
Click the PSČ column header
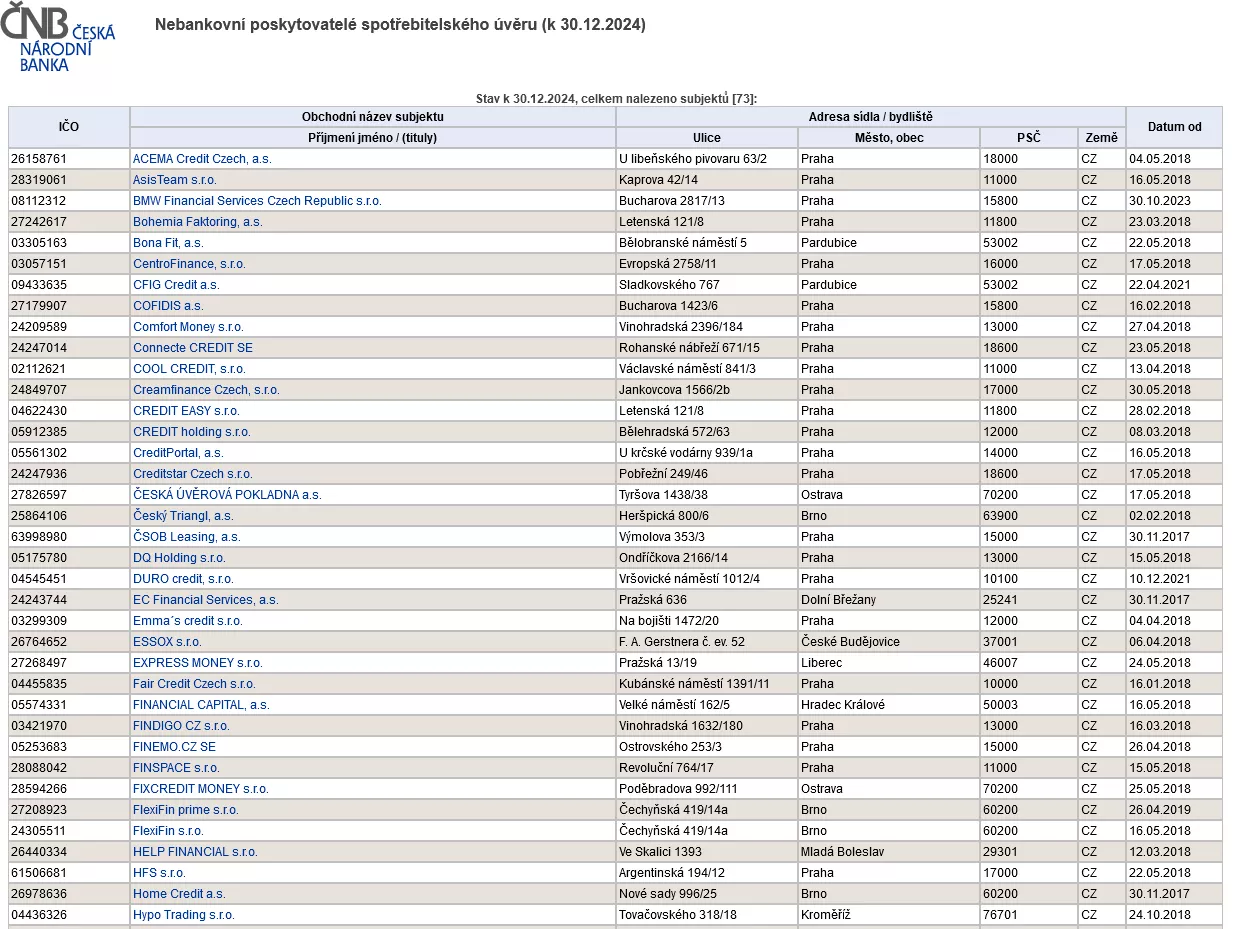coord(1029,138)
